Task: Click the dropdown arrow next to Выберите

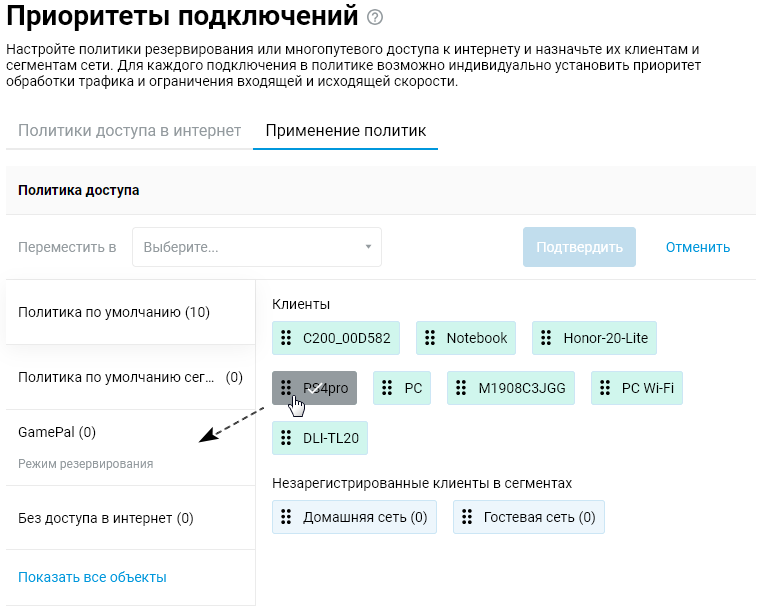Action: click(367, 247)
